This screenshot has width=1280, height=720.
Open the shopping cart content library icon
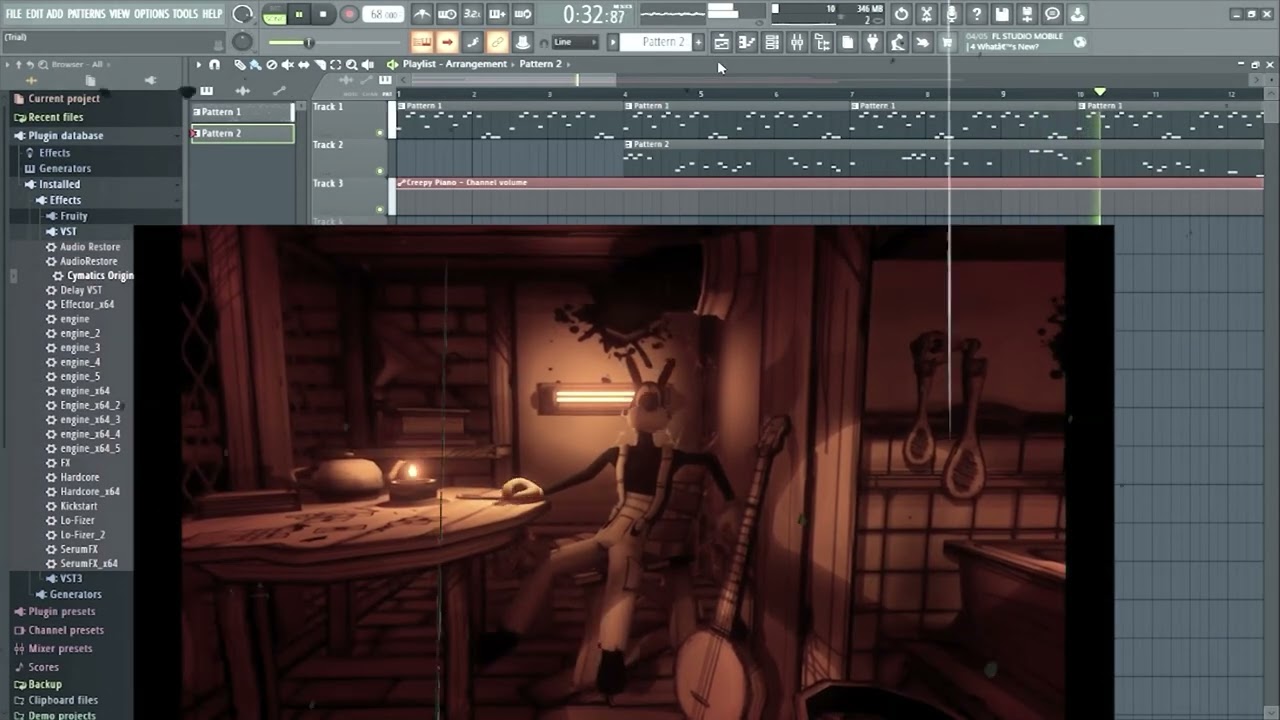[x=946, y=42]
